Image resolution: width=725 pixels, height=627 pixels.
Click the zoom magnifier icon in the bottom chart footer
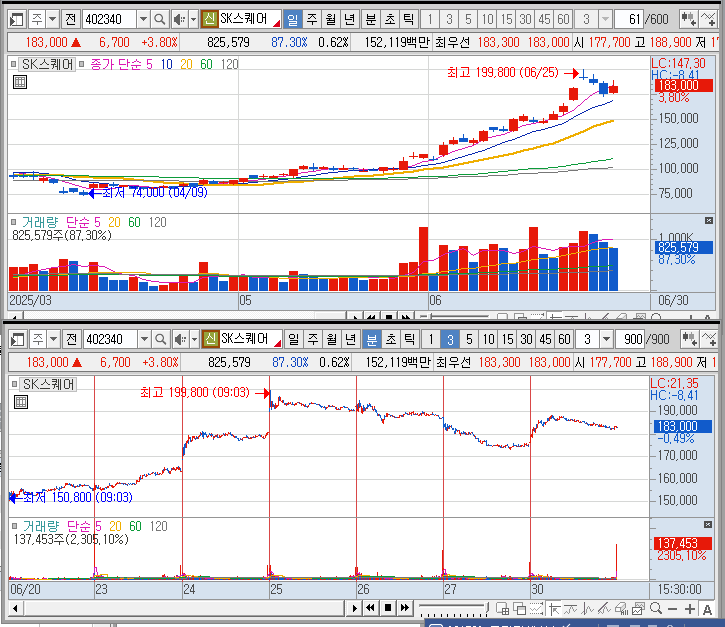tap(656, 609)
